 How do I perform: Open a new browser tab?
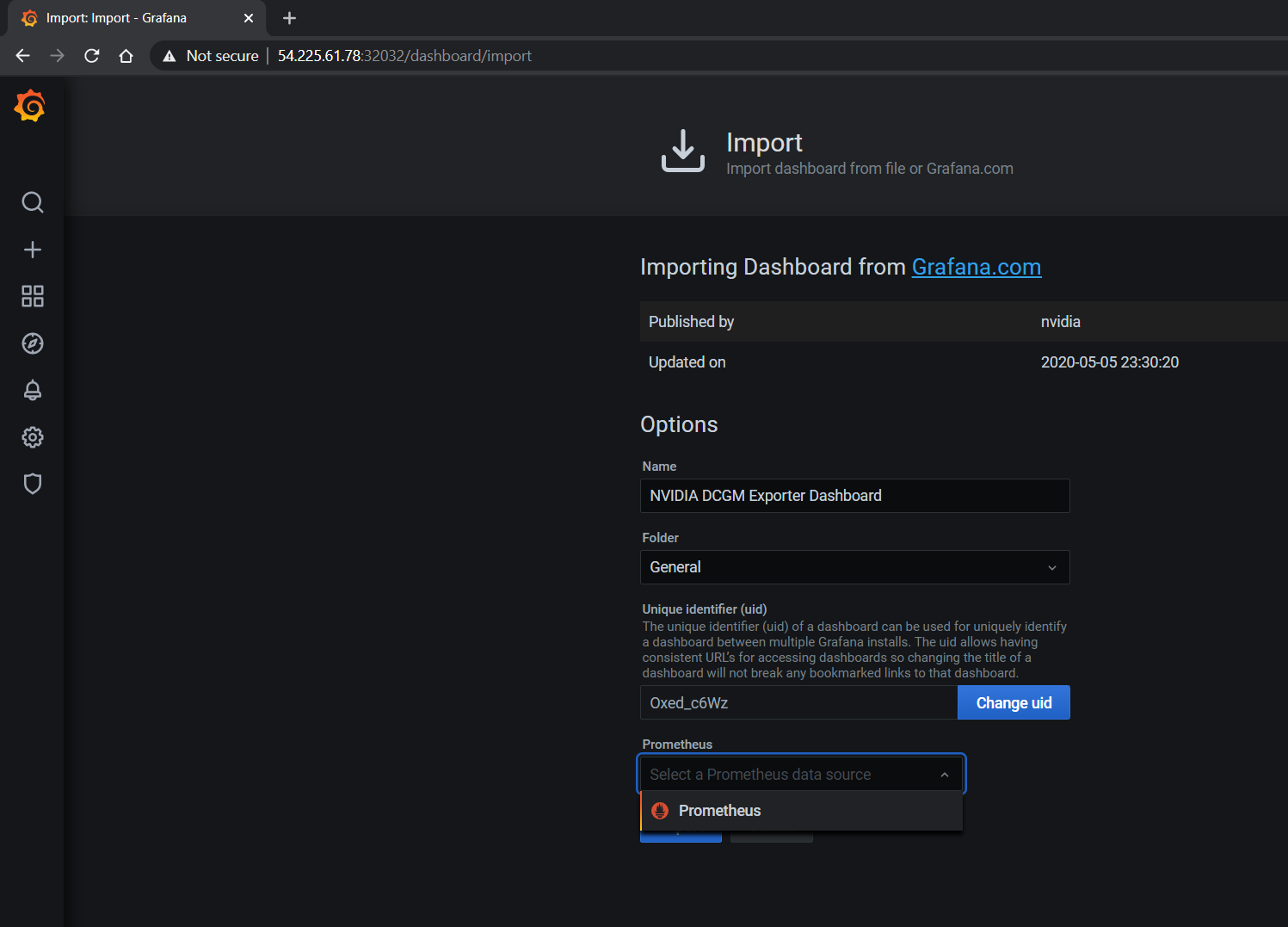[x=289, y=18]
